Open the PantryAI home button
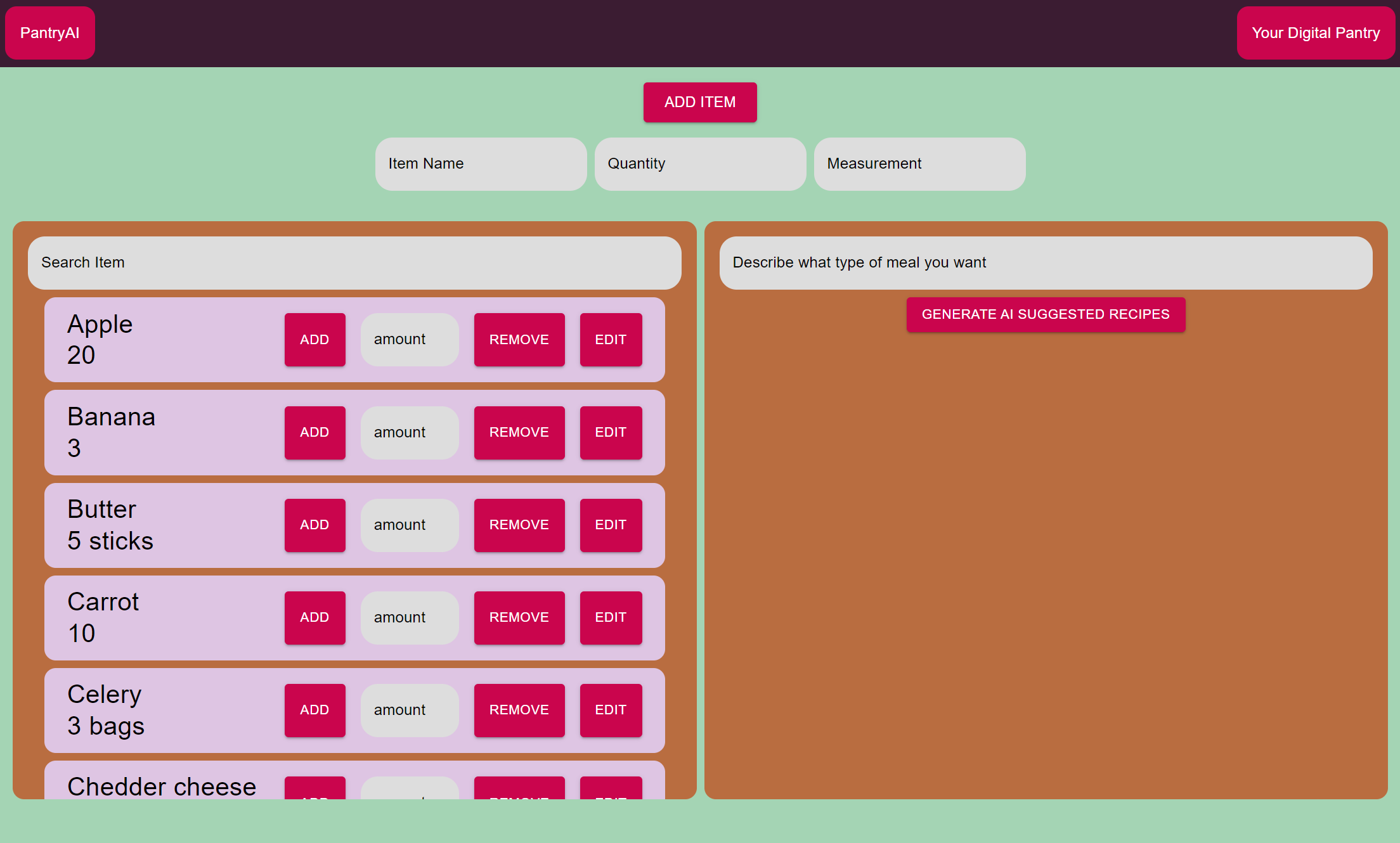The height and width of the screenshot is (843, 1400). click(50, 33)
